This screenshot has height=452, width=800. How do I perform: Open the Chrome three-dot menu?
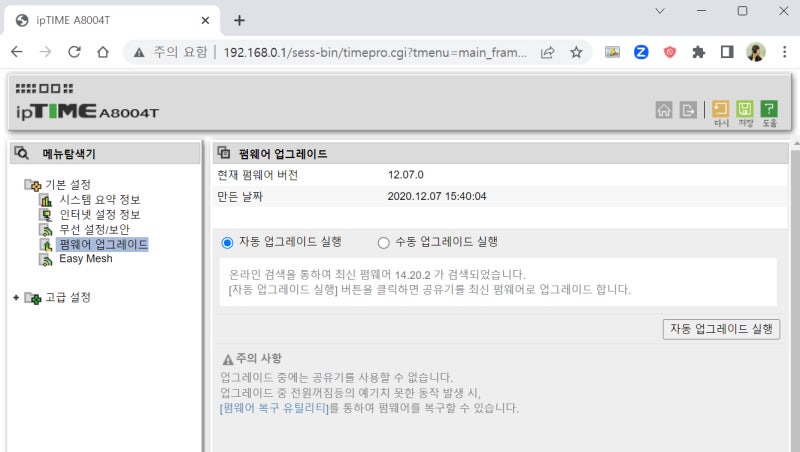click(x=785, y=52)
